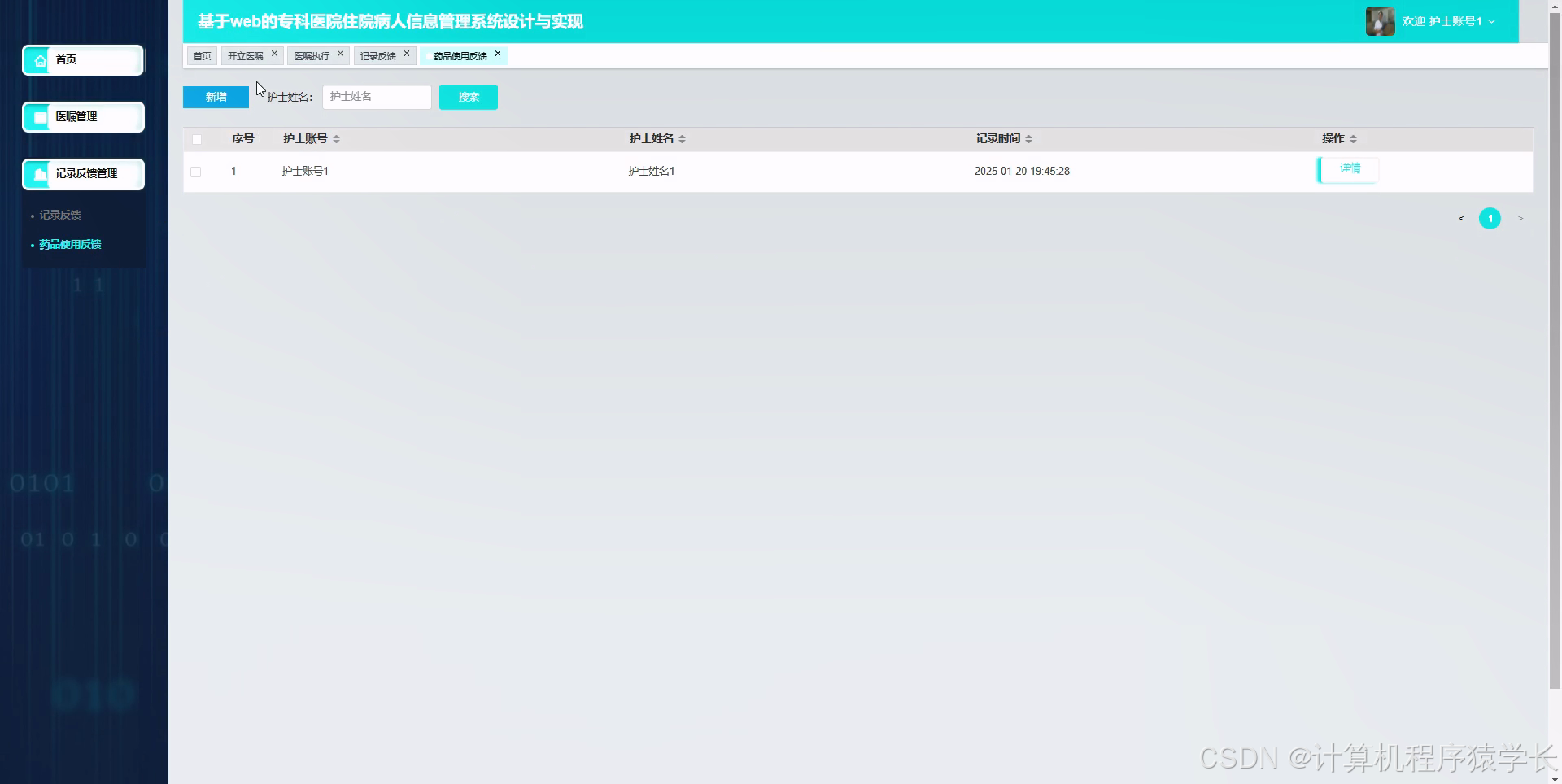Switch to the 开立医嘱 tab
This screenshot has height=784, width=1562.
tap(246, 56)
